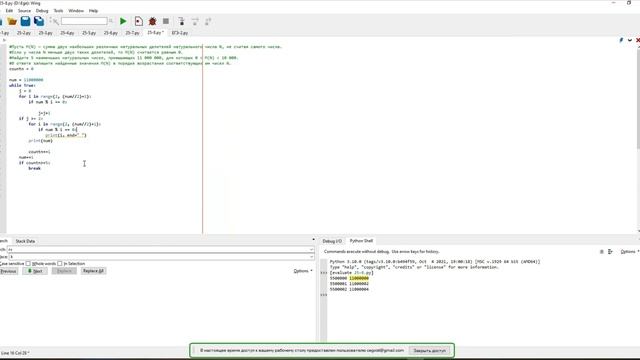
Task: Click the pin icon at editor top right
Action: coord(621,40)
